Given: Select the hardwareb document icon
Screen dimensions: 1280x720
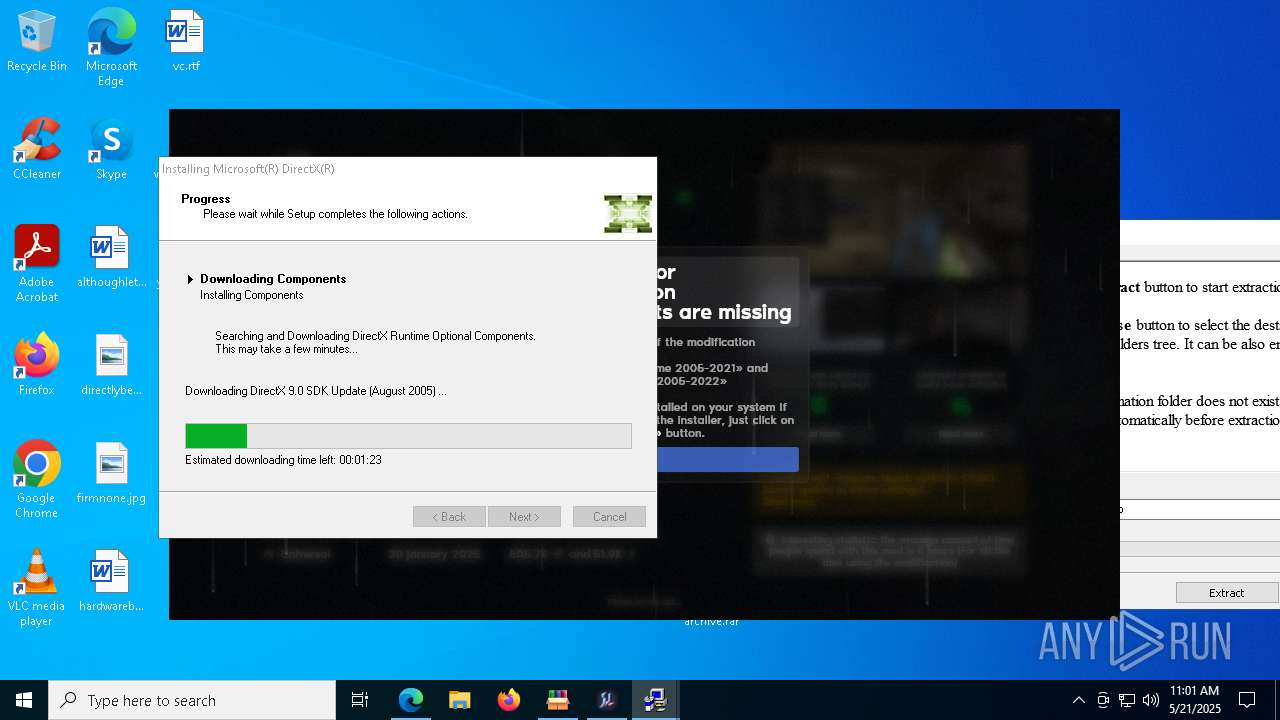Looking at the screenshot, I should tap(111, 581).
